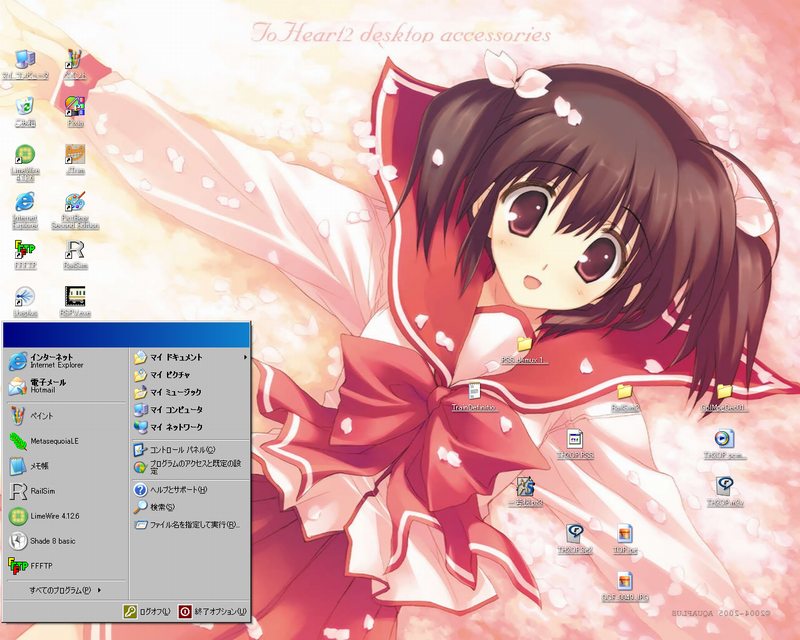800x640 pixels.
Task: Open プログラムのアクセスと既定の設定
Action: [190, 467]
